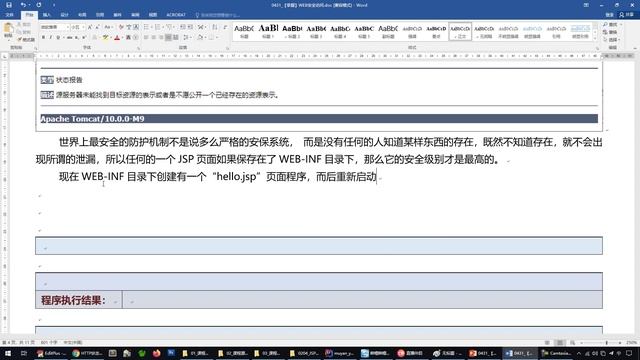Click the Clear Formatting eraser icon

pos(121,27)
